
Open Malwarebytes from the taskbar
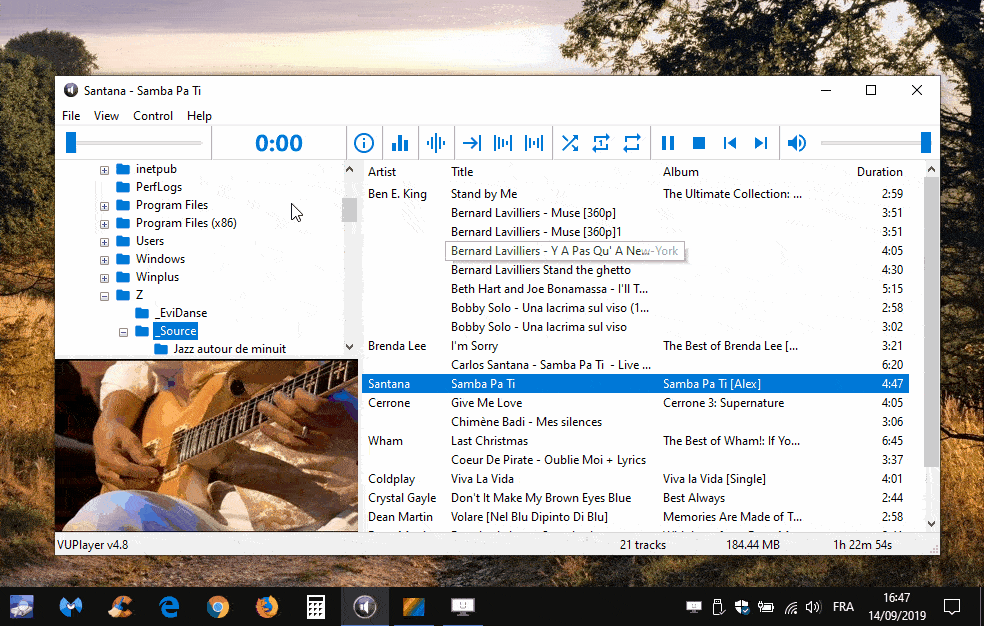pos(71,607)
